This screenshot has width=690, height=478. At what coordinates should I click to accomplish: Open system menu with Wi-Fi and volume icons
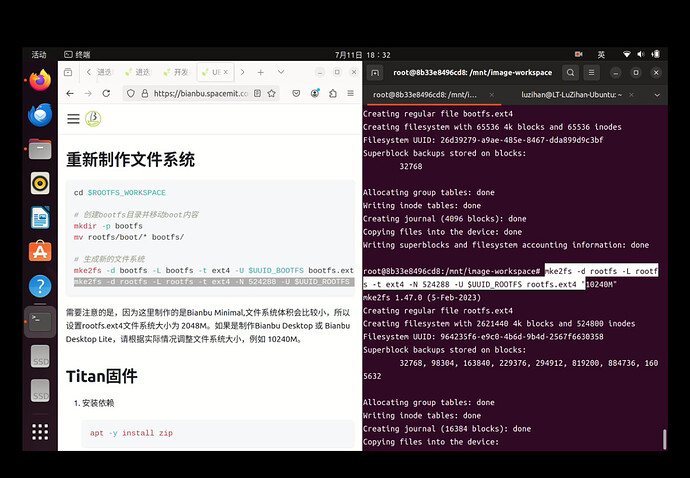(x=641, y=54)
